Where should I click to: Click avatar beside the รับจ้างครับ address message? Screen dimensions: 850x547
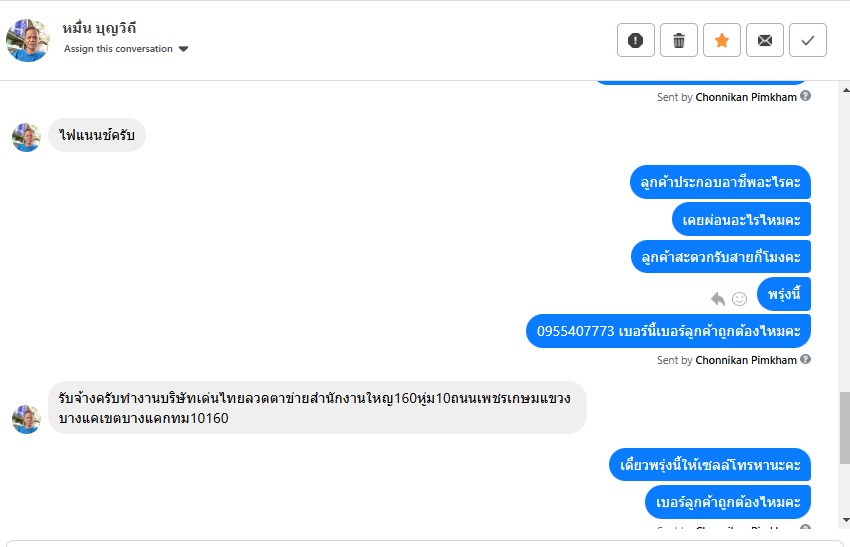[26, 419]
